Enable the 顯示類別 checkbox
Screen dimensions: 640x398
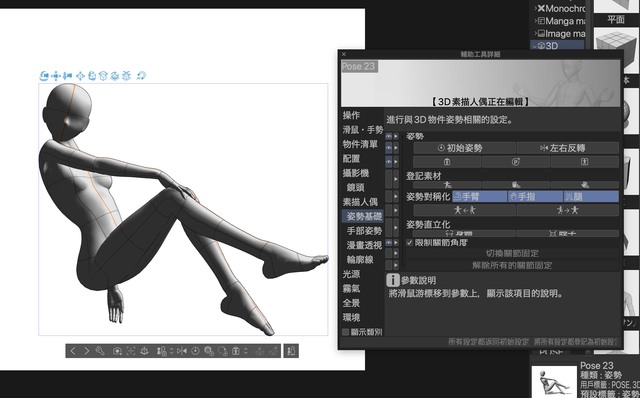(345, 332)
